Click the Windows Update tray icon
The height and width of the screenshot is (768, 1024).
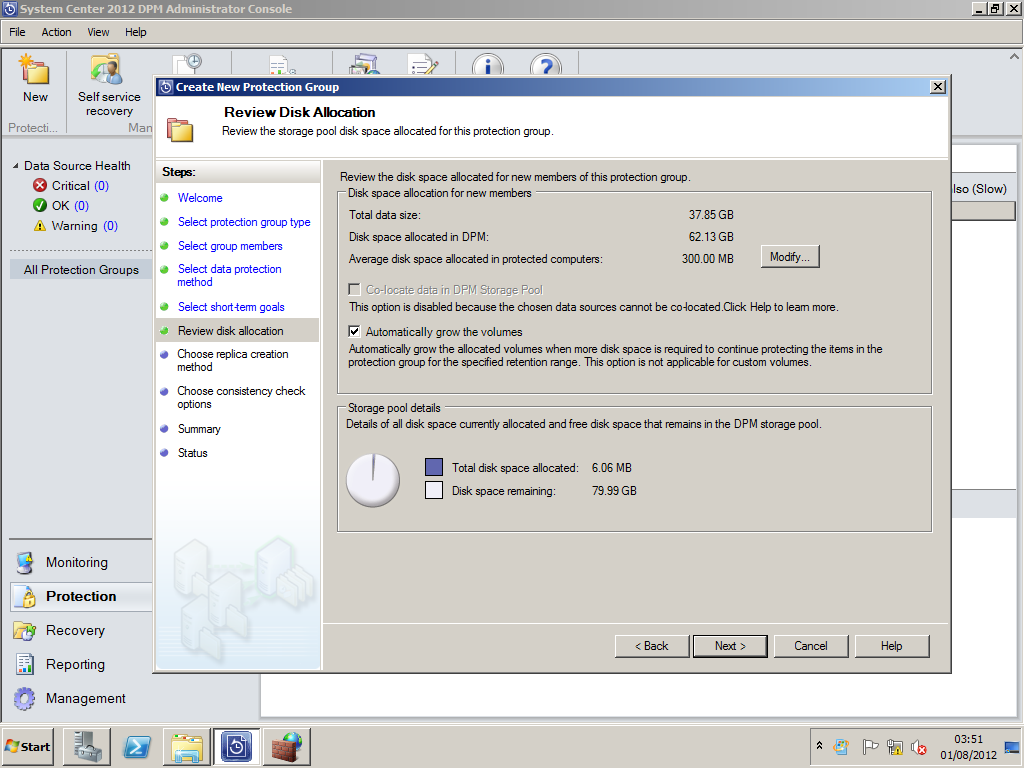[842, 746]
